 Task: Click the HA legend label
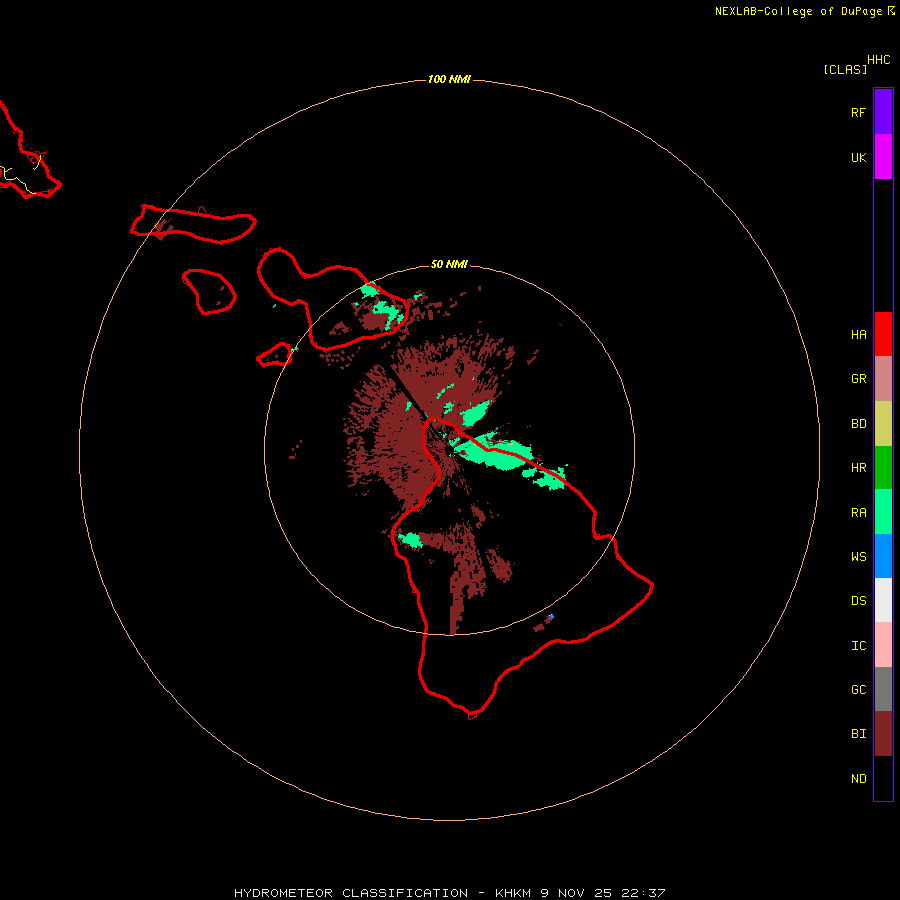[x=858, y=335]
